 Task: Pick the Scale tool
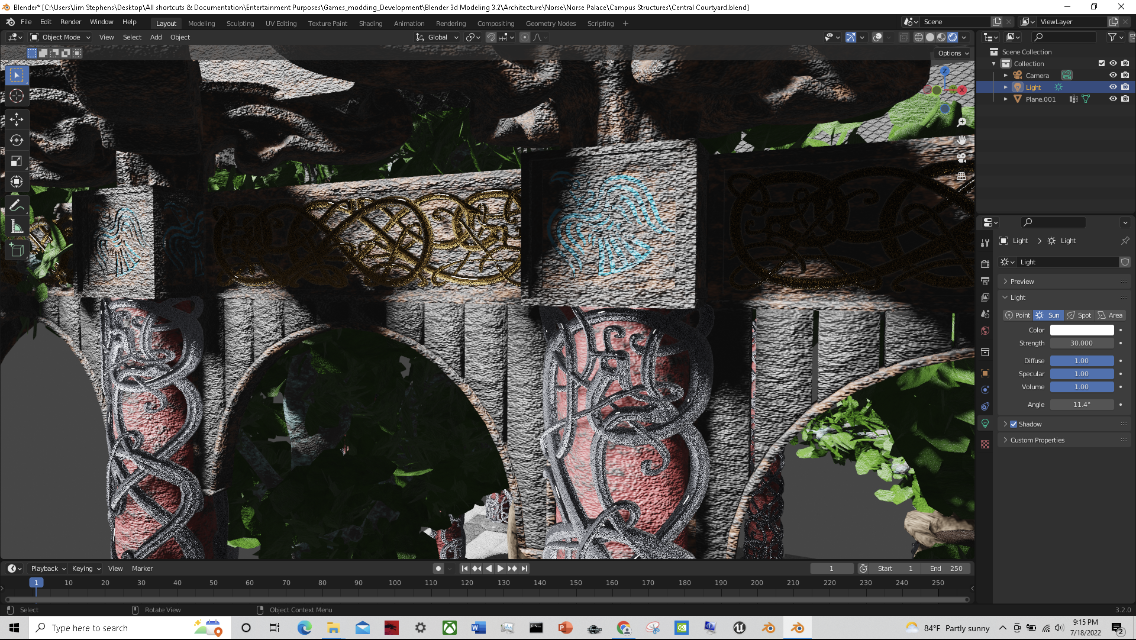(17, 161)
